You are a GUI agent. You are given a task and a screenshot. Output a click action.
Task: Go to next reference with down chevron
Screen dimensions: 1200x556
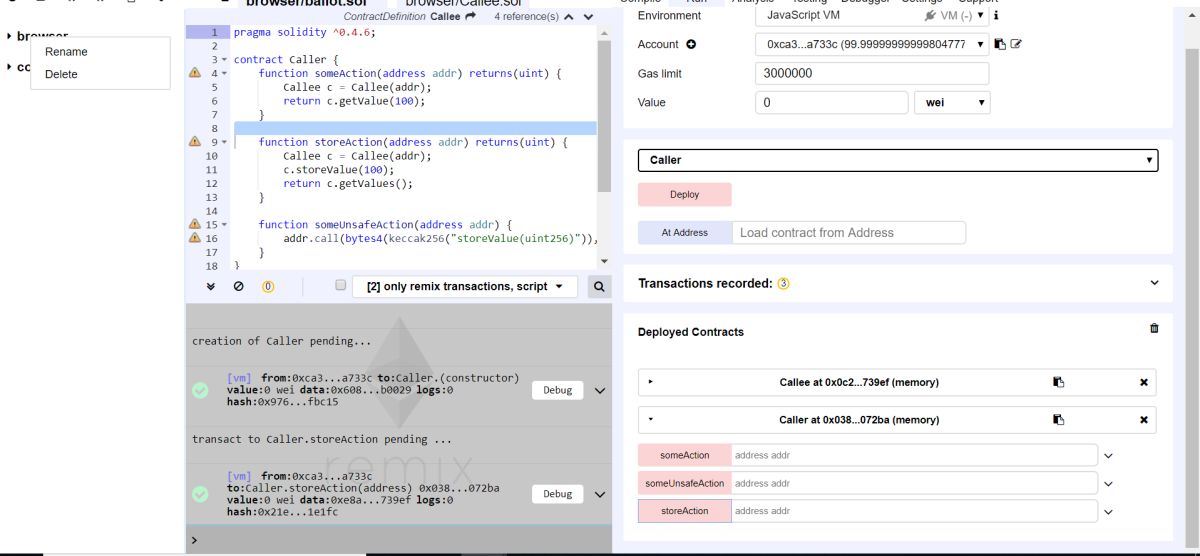(588, 17)
